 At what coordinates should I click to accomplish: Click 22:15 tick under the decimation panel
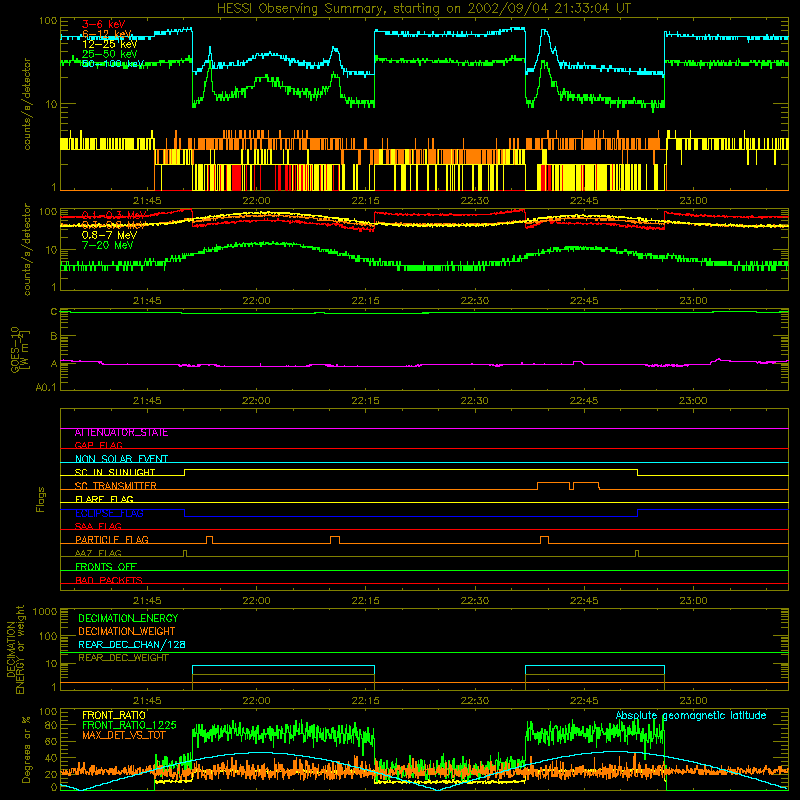click(x=365, y=701)
